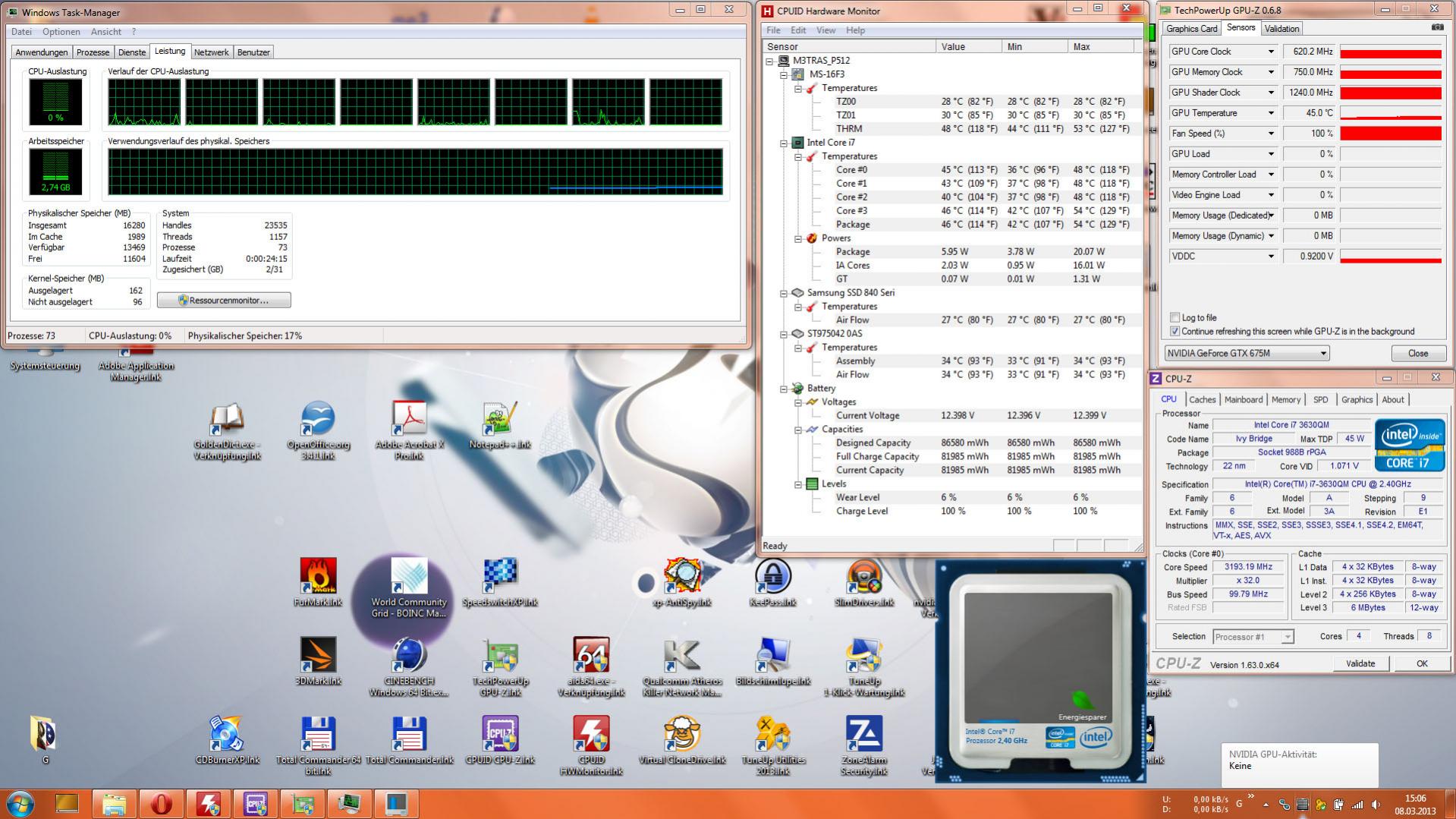This screenshot has height=819, width=1456.
Task: Click the Intel Core i7 logo in CPU-Z
Action: click(1410, 446)
